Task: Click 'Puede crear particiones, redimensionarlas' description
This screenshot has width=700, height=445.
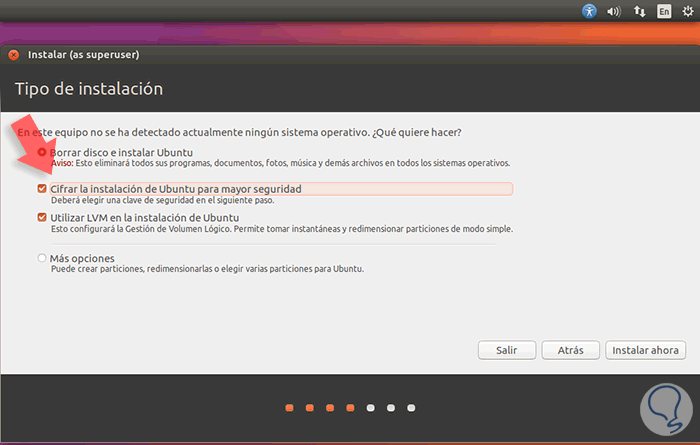Action: (x=207, y=269)
